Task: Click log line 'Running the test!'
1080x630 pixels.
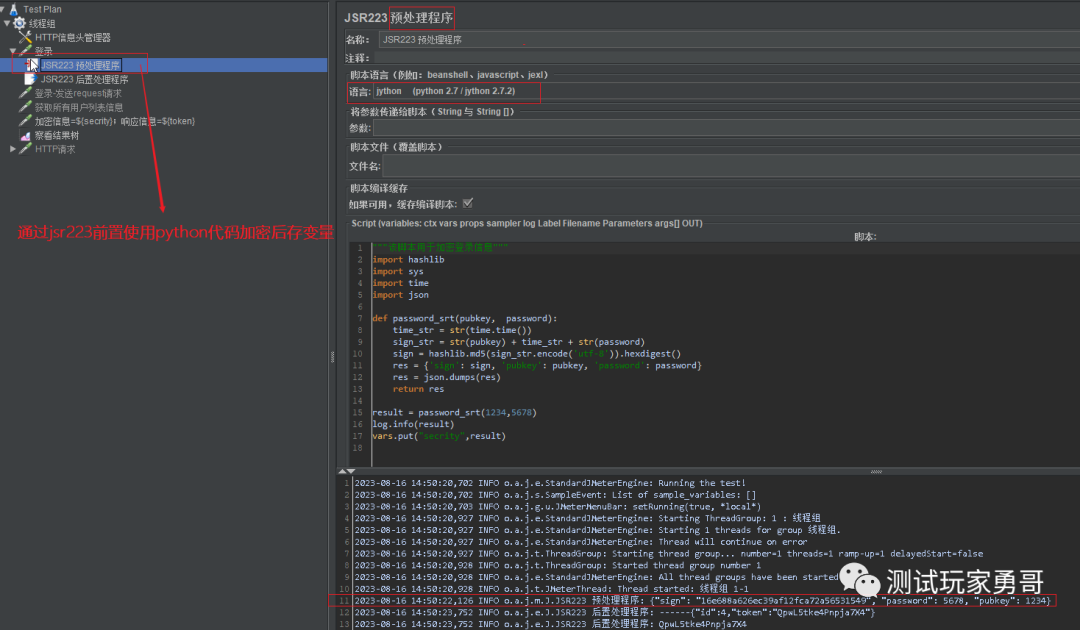Action: point(550,483)
